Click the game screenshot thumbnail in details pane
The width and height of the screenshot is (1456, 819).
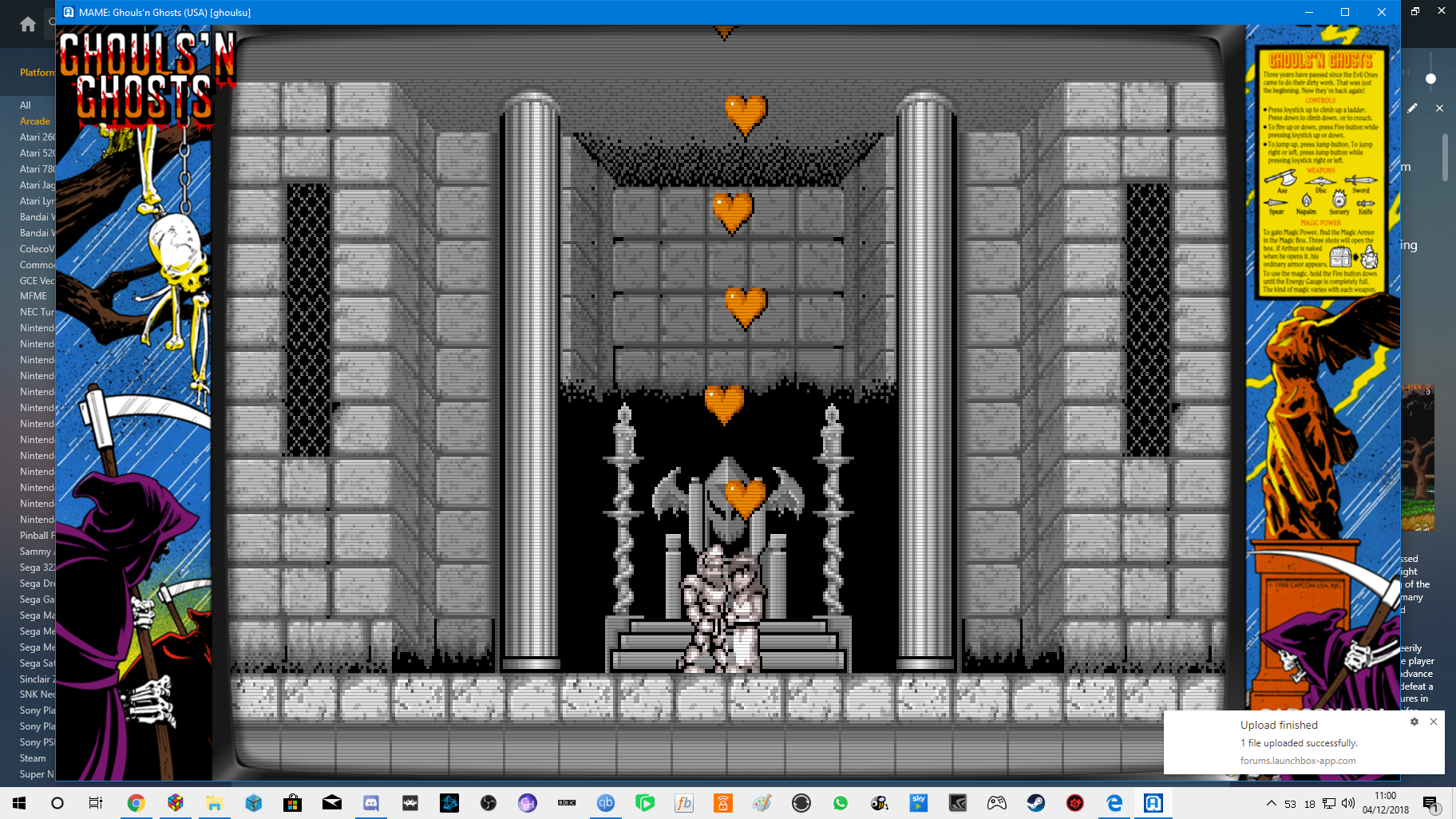pos(1418,458)
